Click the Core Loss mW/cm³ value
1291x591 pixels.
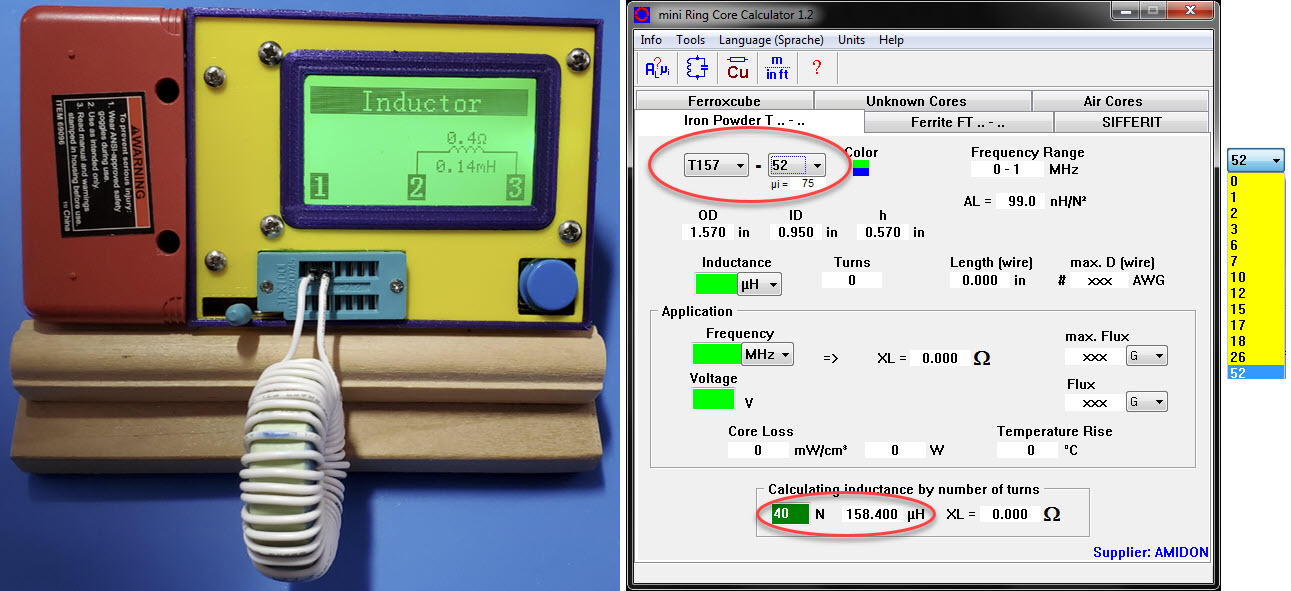pyautogui.click(x=758, y=451)
